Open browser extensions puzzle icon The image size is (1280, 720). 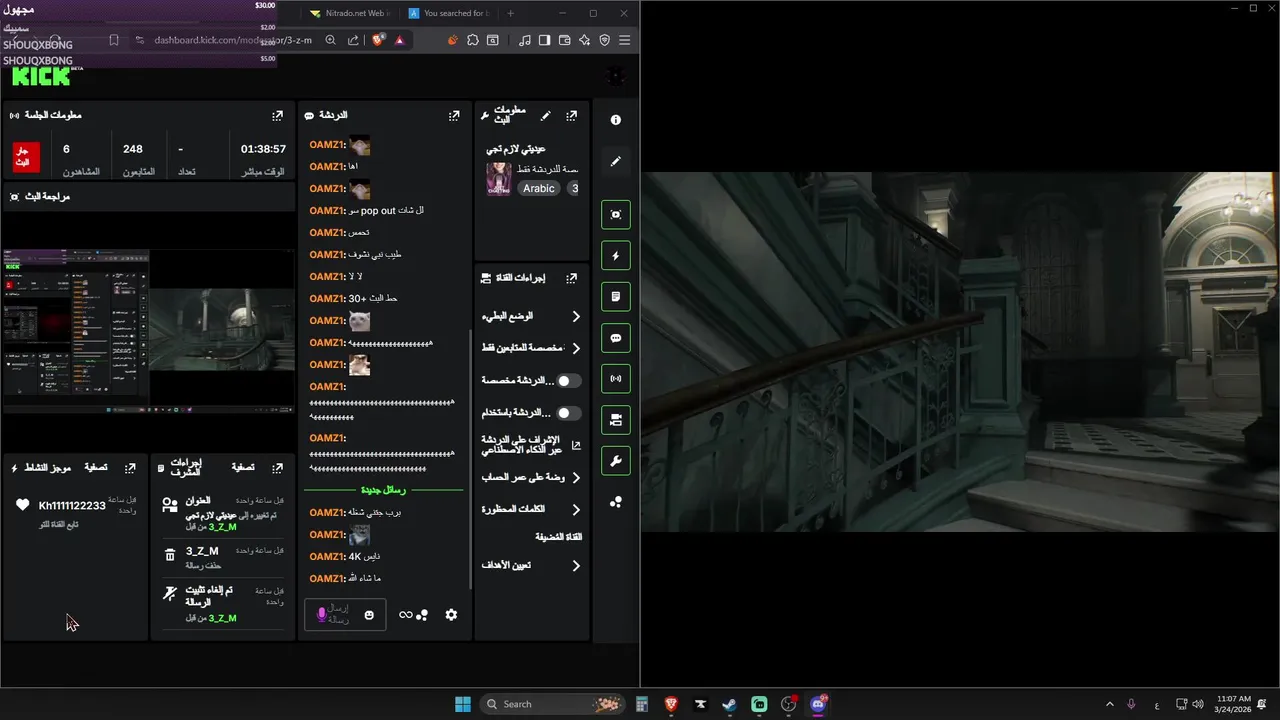pos(473,40)
